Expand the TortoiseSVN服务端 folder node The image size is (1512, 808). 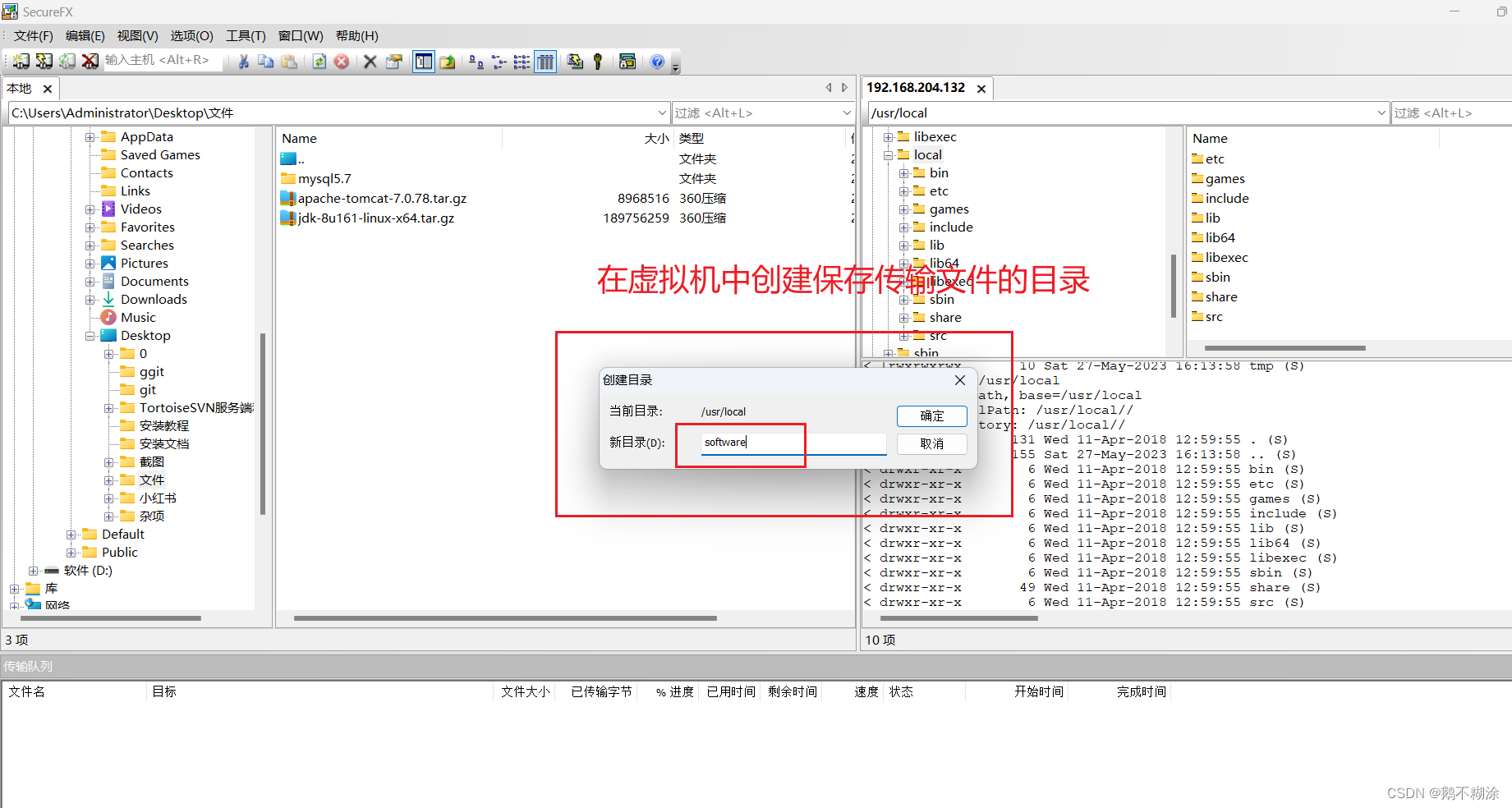point(109,408)
